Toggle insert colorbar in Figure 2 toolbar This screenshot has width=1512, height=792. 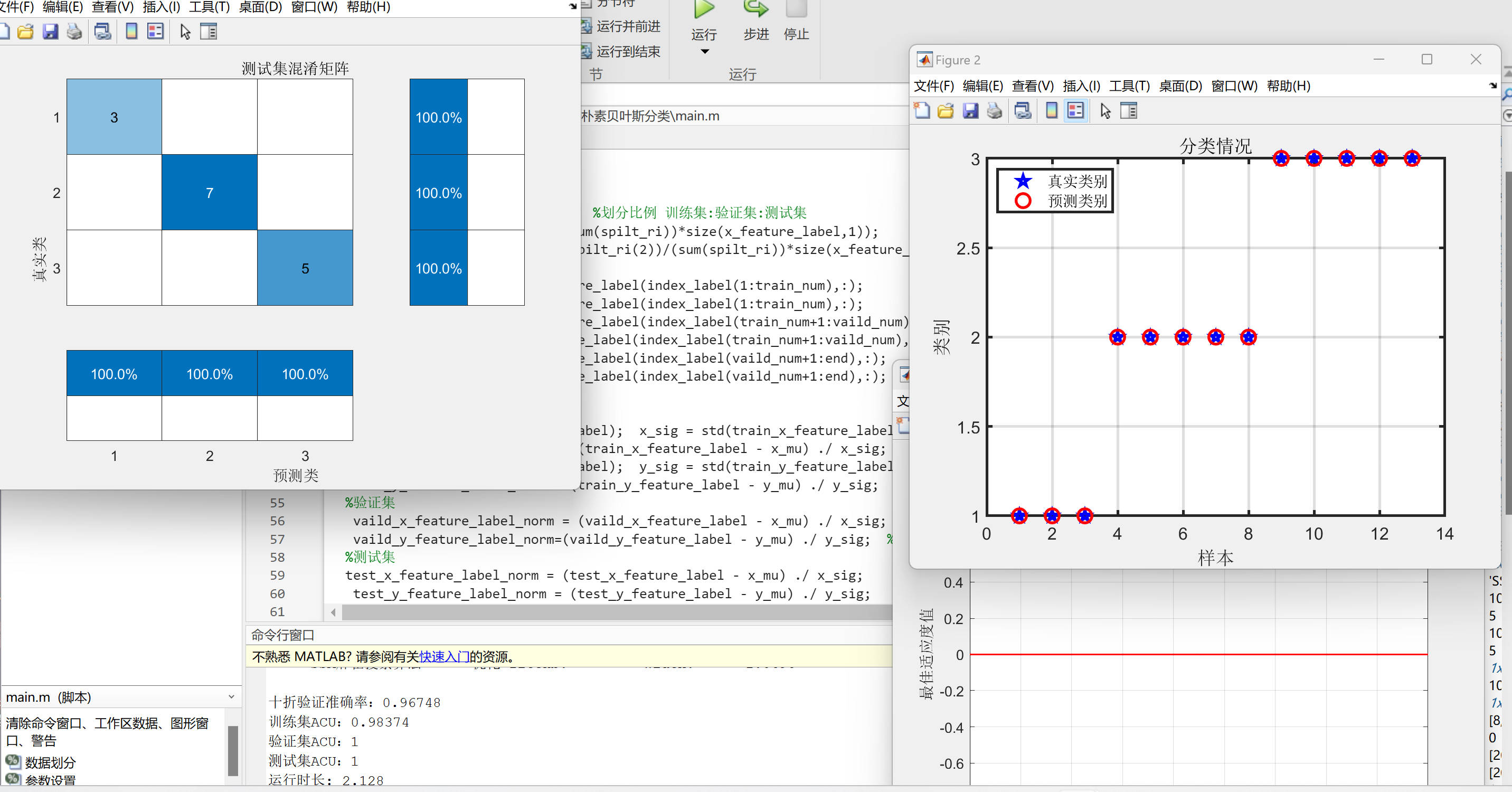click(1052, 110)
